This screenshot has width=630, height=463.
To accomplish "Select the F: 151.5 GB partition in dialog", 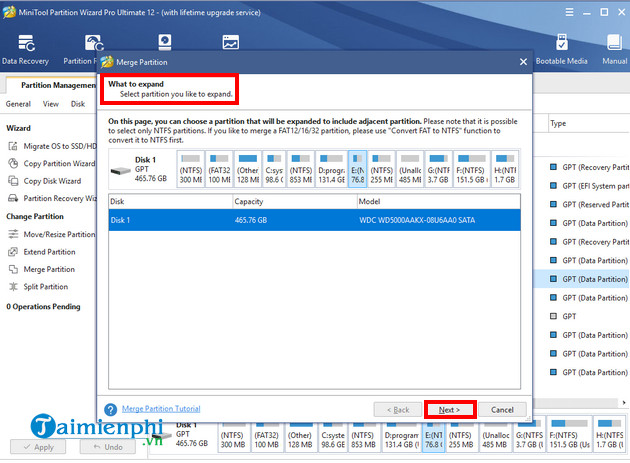I will [x=472, y=169].
